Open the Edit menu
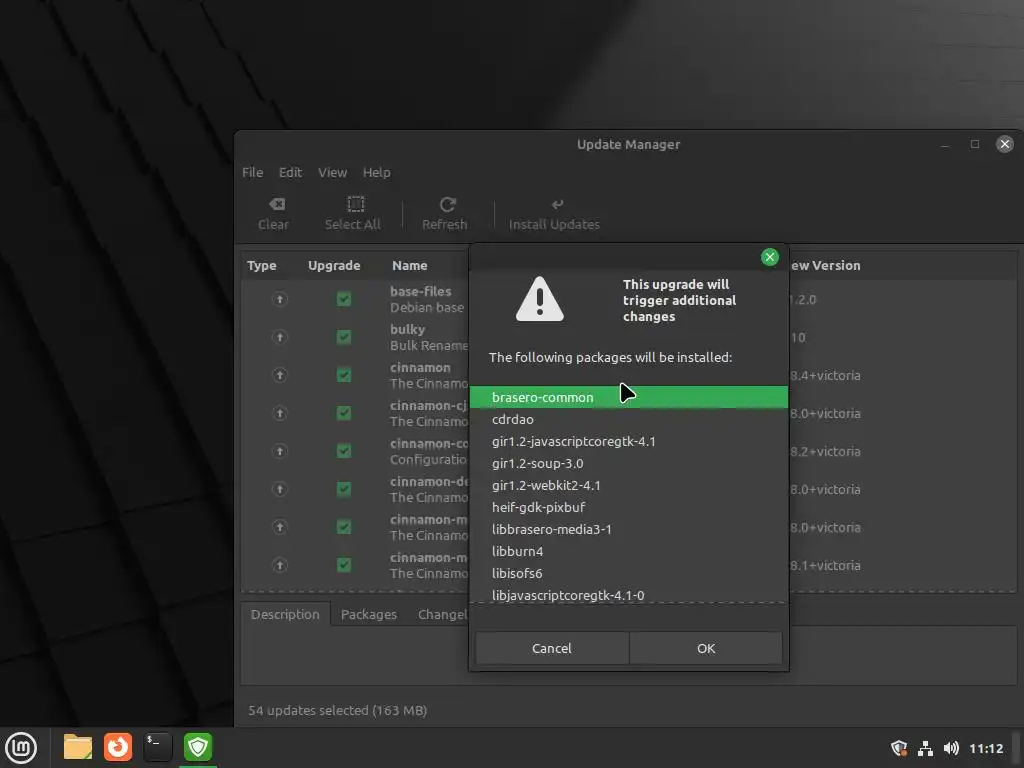The width and height of the screenshot is (1024, 768). tap(291, 172)
